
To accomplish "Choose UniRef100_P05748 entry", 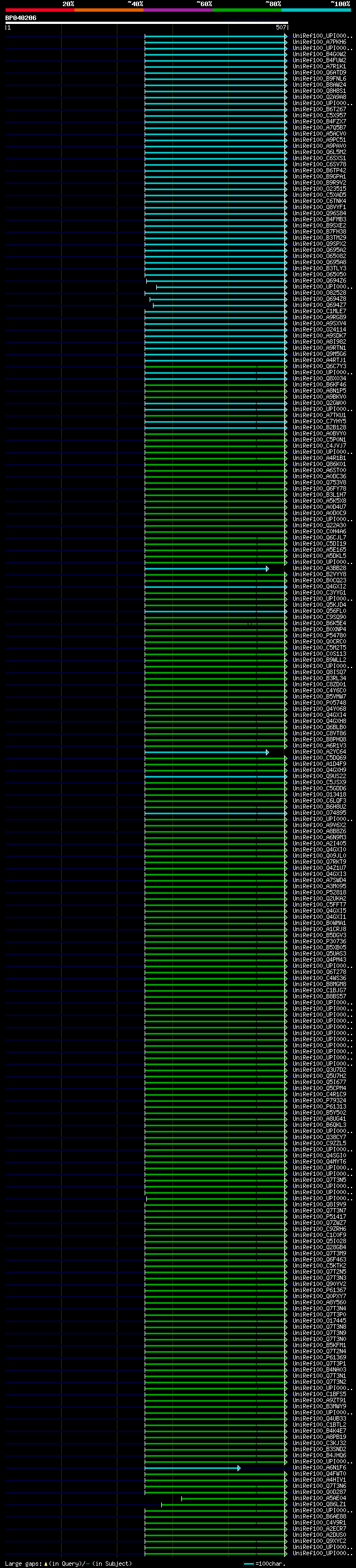I will (x=319, y=703).
